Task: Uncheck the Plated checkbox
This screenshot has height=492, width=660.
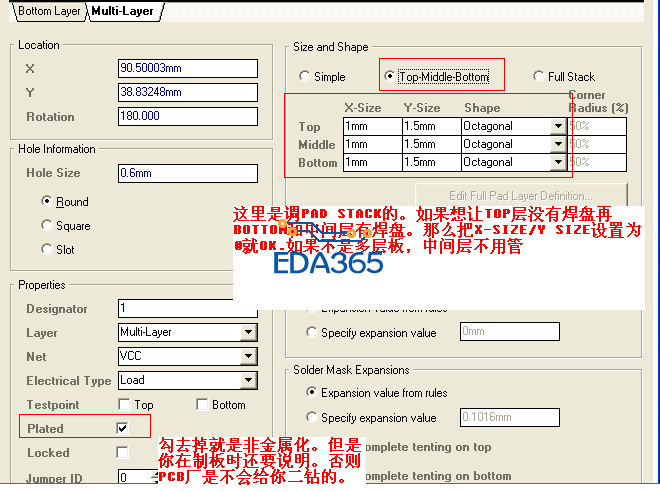Action: [x=122, y=428]
